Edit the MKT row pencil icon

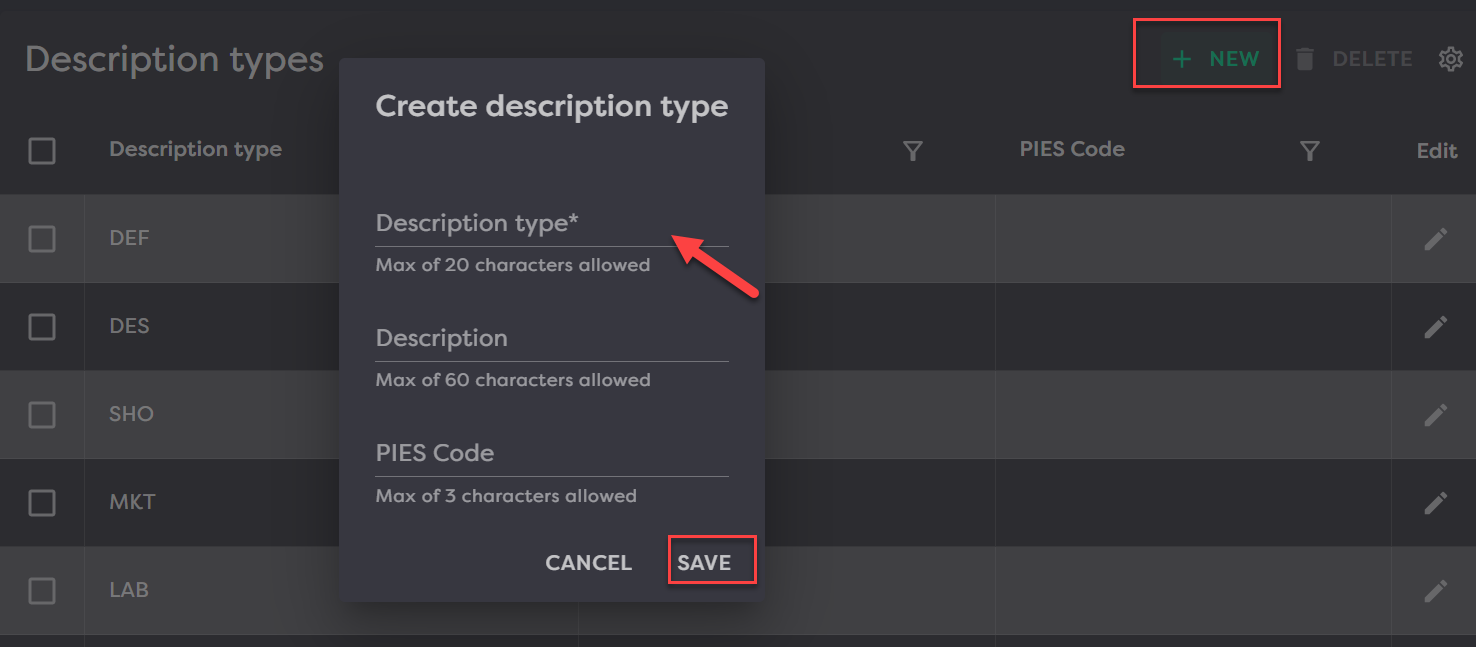tap(1435, 502)
